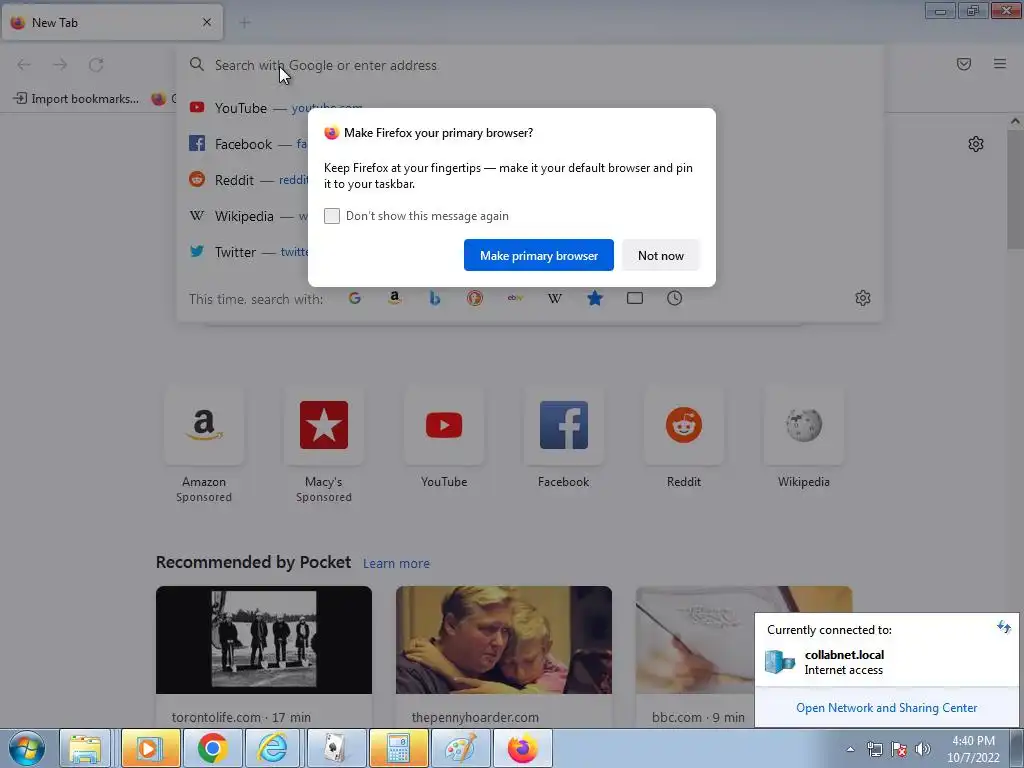The height and width of the screenshot is (768, 1024).
Task: Click the page vertical scrollbar thumb
Action: point(1015,189)
